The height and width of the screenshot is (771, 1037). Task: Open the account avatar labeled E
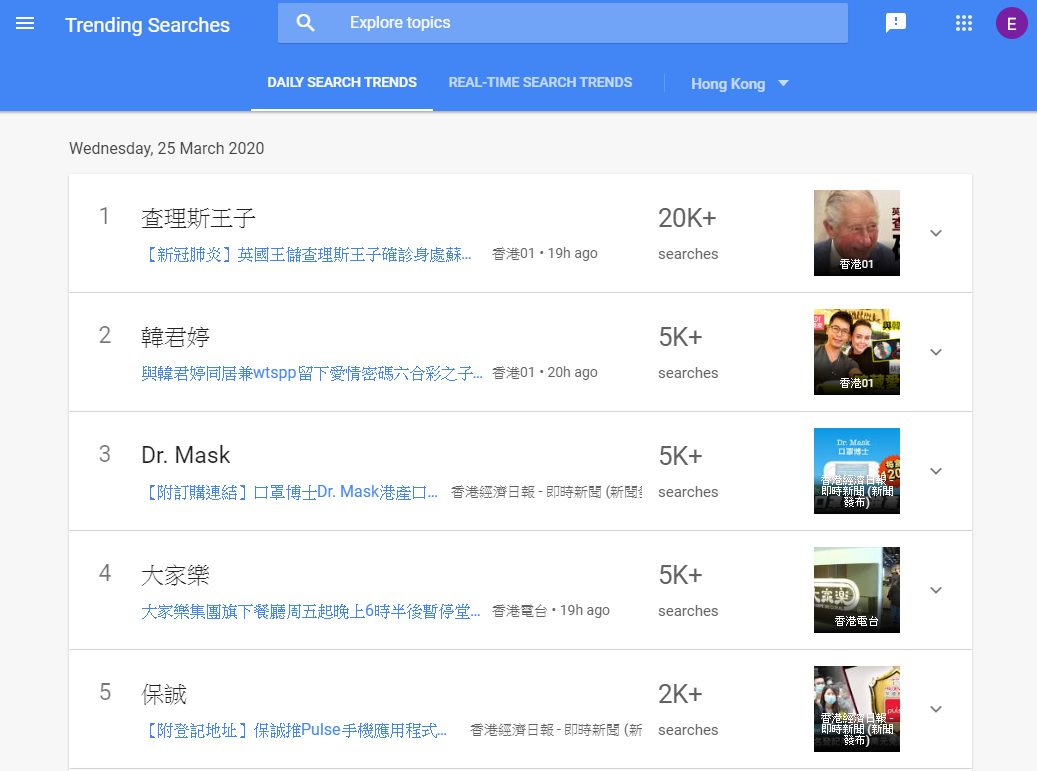pos(1011,24)
